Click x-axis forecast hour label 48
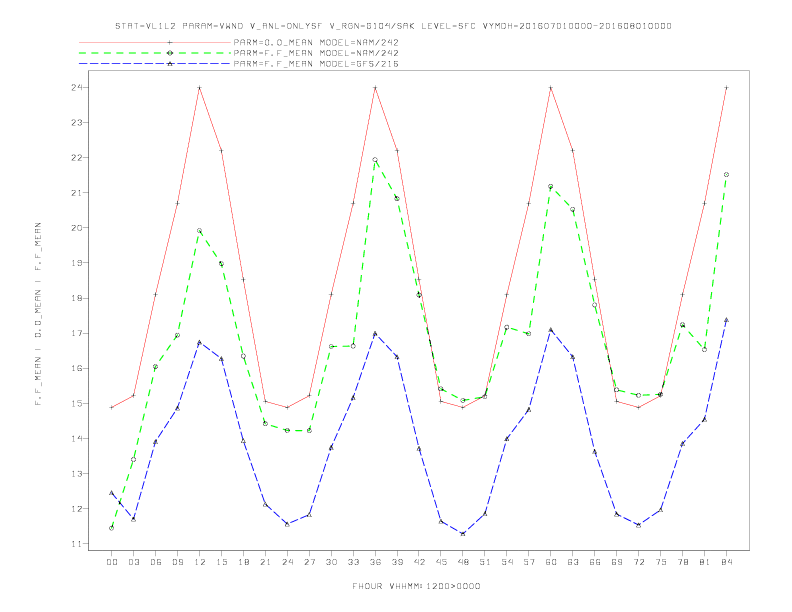792x612 pixels. pos(463,562)
